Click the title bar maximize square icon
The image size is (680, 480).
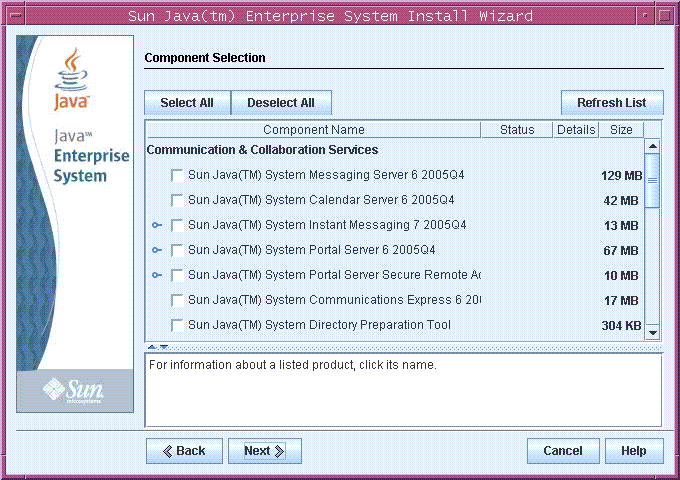pos(664,16)
